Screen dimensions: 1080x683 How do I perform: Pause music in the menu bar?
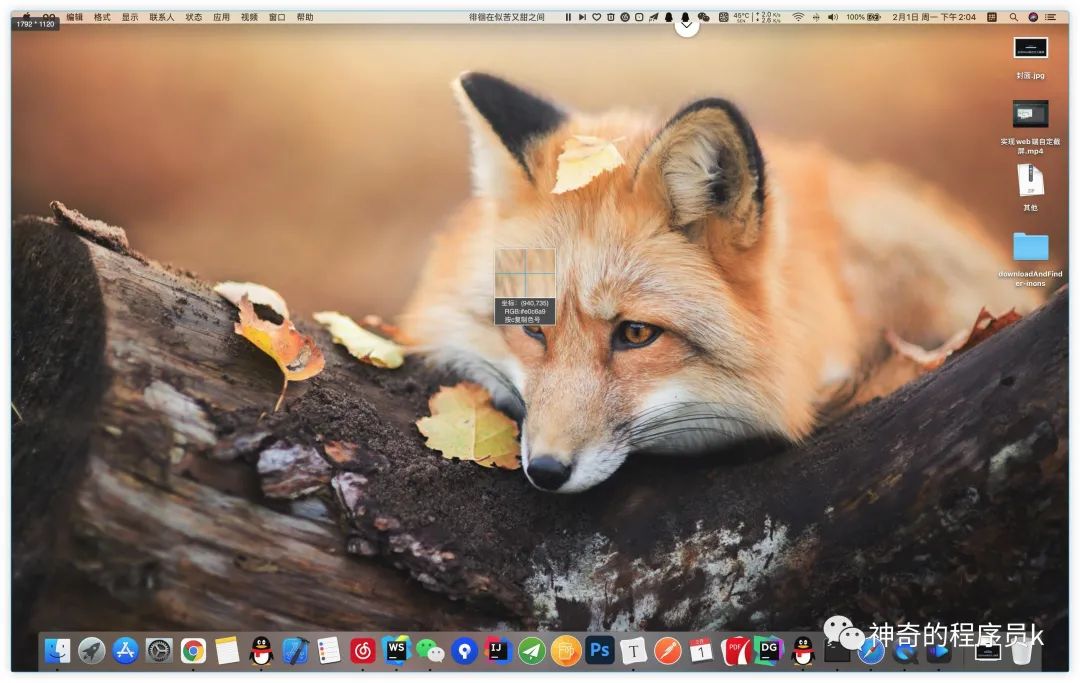point(568,17)
